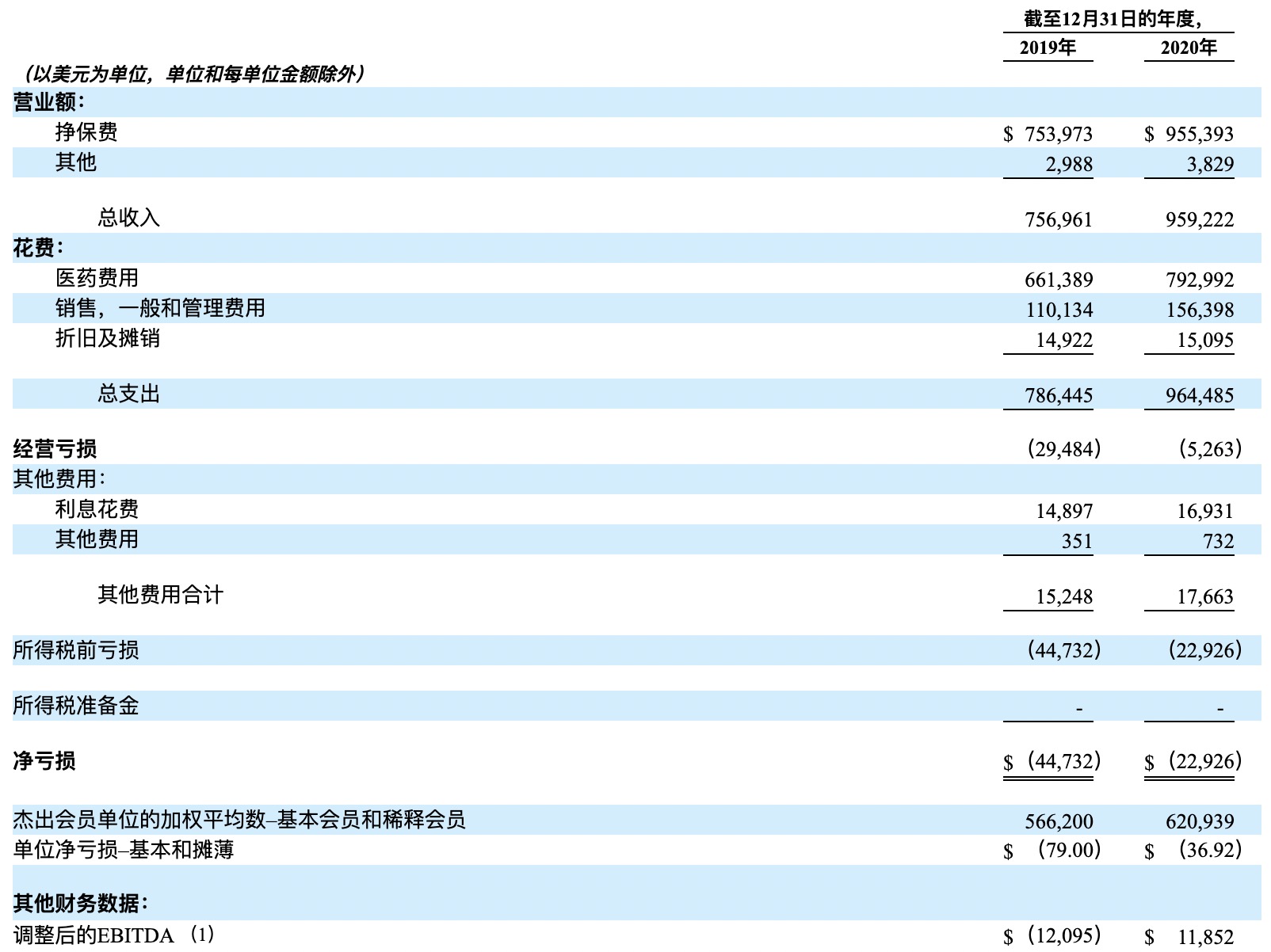Click the 14,922 value

click(x=1064, y=340)
